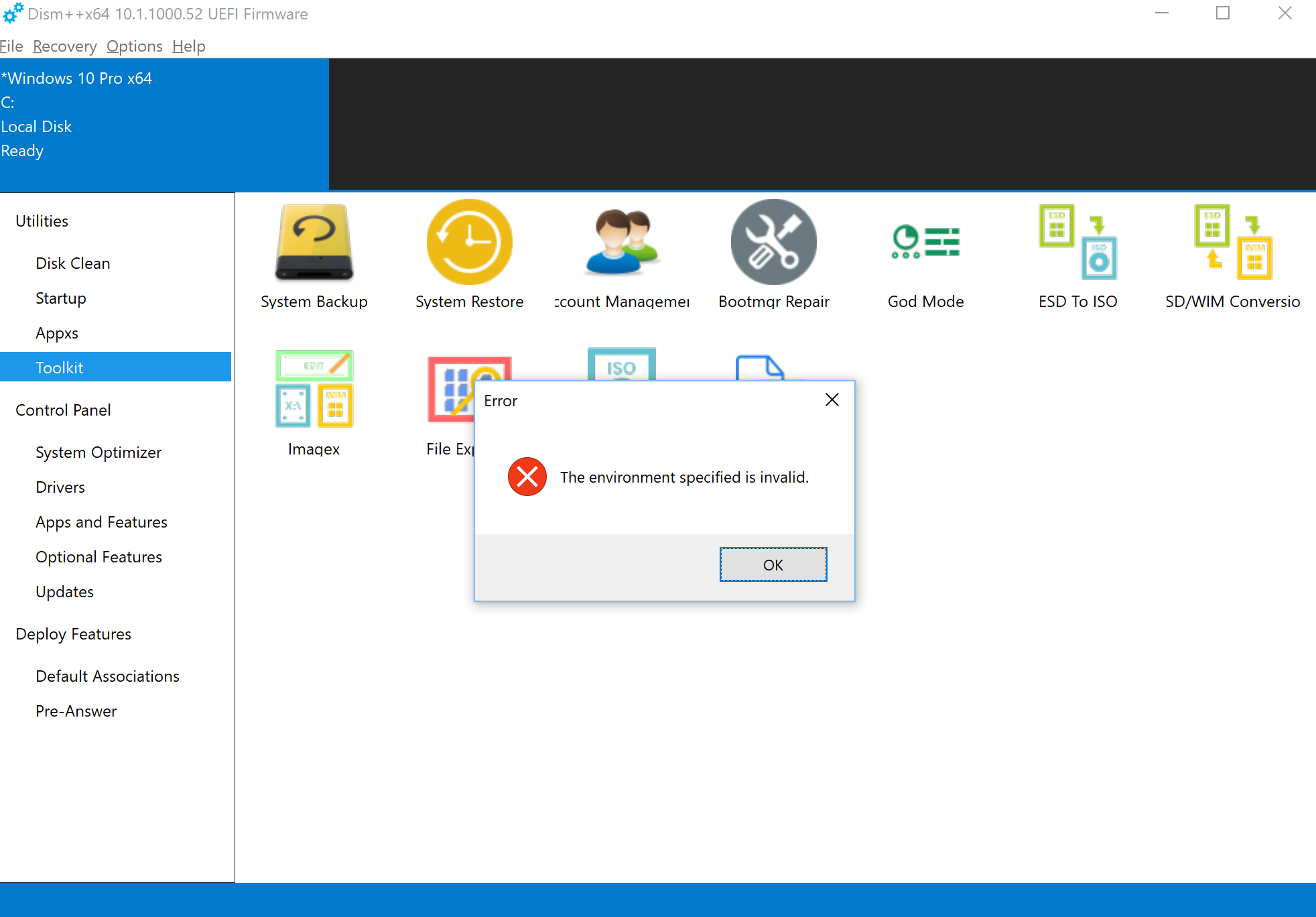
Task: Minimize the Dism++ window
Action: (1162, 13)
